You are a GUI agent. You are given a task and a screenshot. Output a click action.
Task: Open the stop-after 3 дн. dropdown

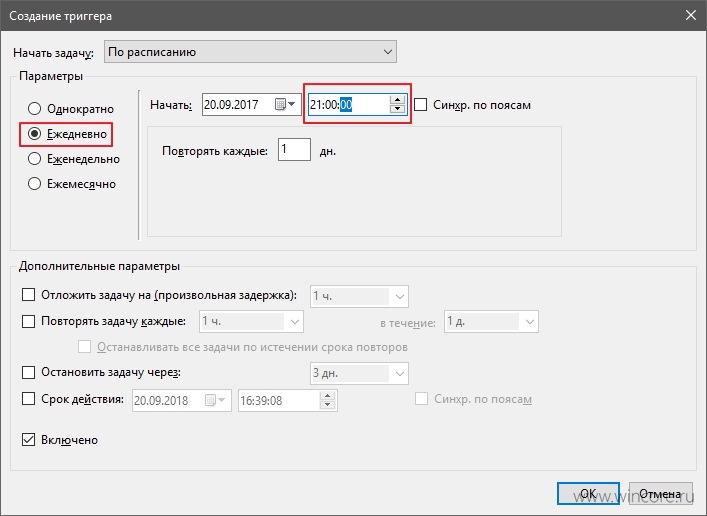pos(359,373)
